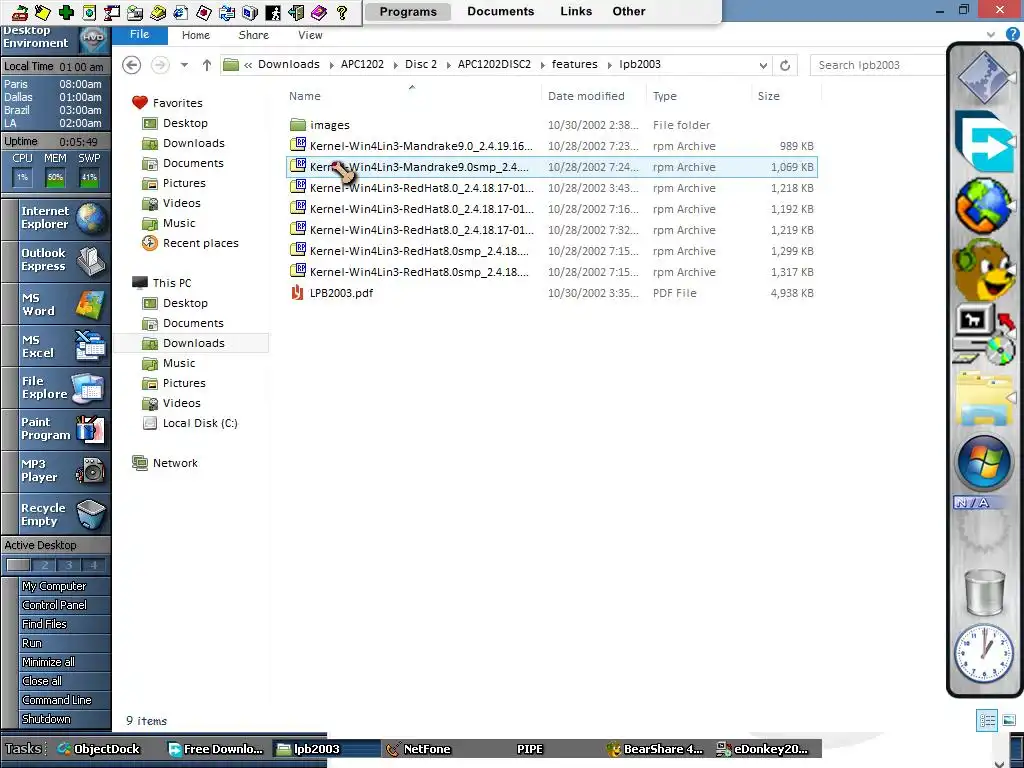Click the SWP usage meter
This screenshot has width=1024, height=768.
pos(89,177)
